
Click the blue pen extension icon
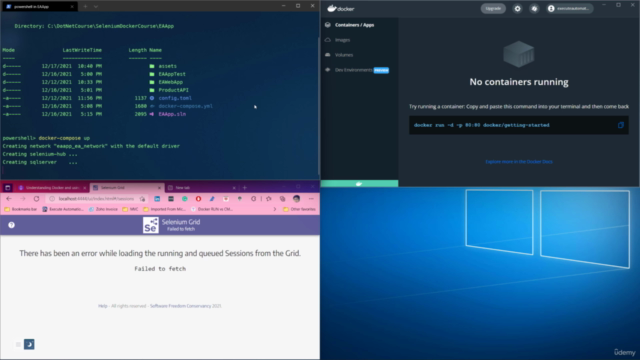212,199
